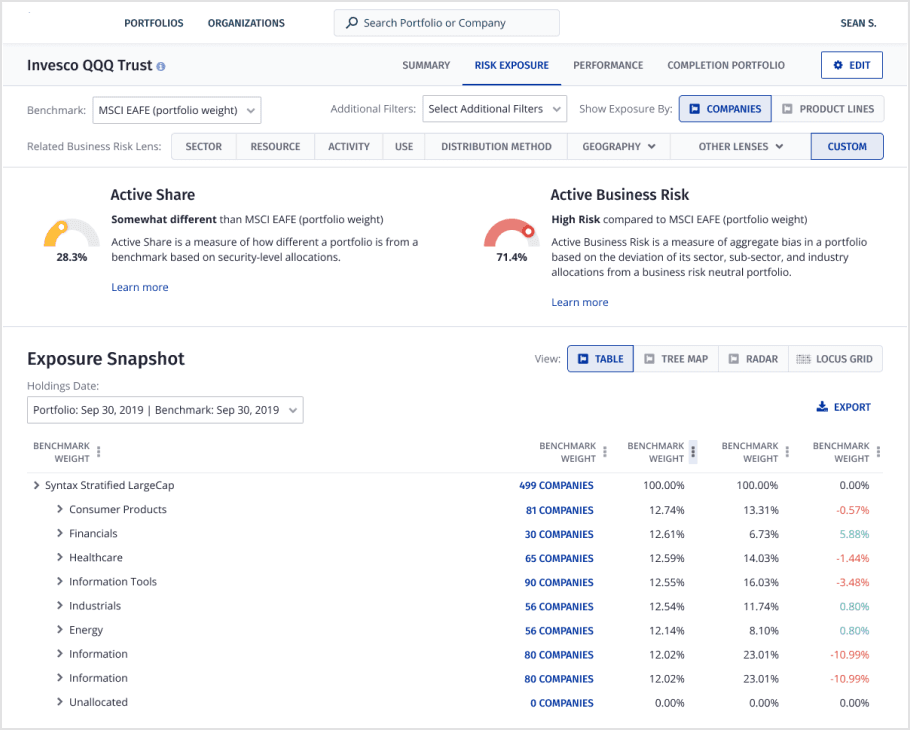Show exposure by Product Lines
Viewport: 910px width, 730px height.
pos(828,109)
